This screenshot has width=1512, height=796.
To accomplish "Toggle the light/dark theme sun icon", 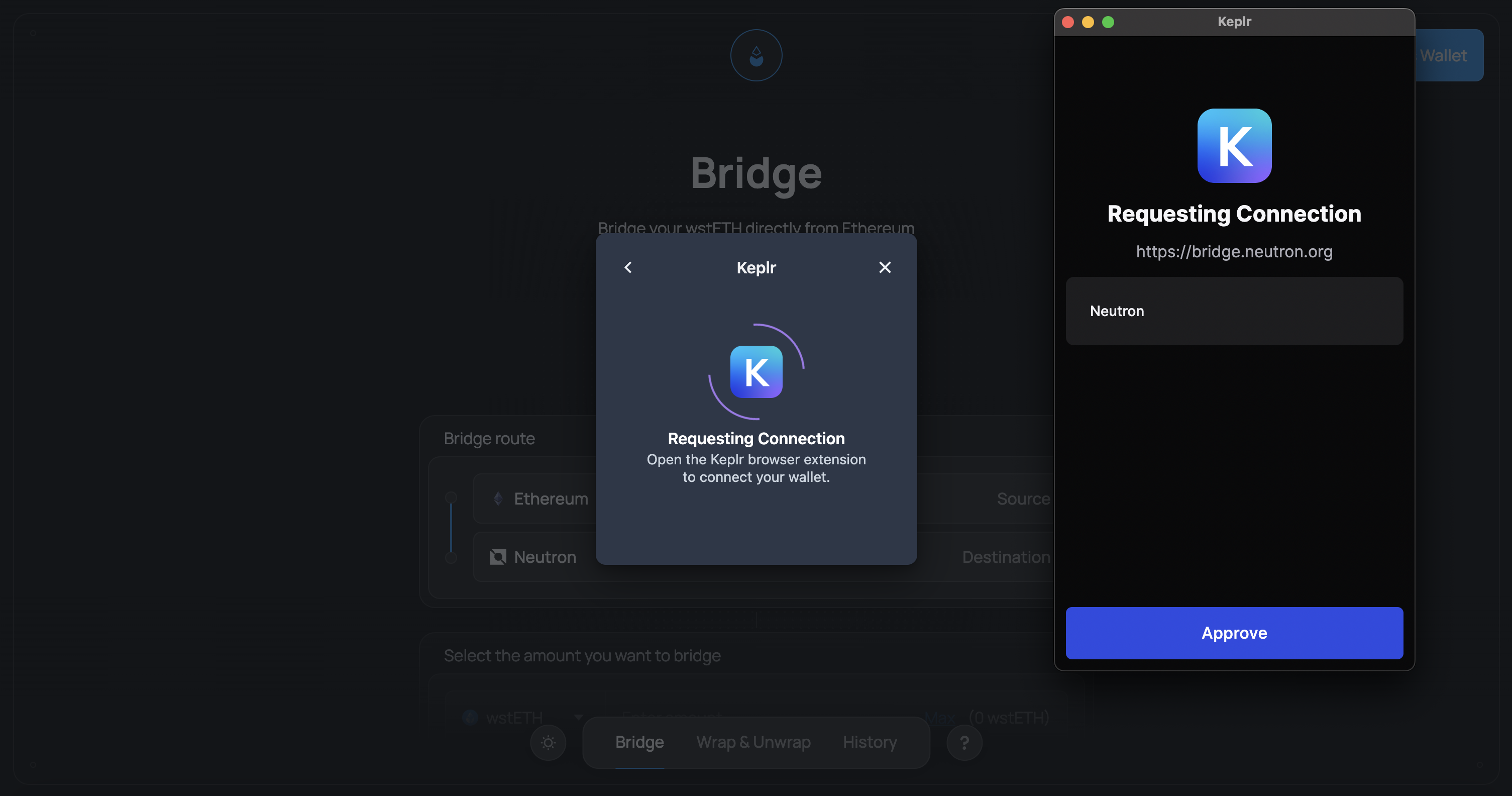I will pos(548,743).
